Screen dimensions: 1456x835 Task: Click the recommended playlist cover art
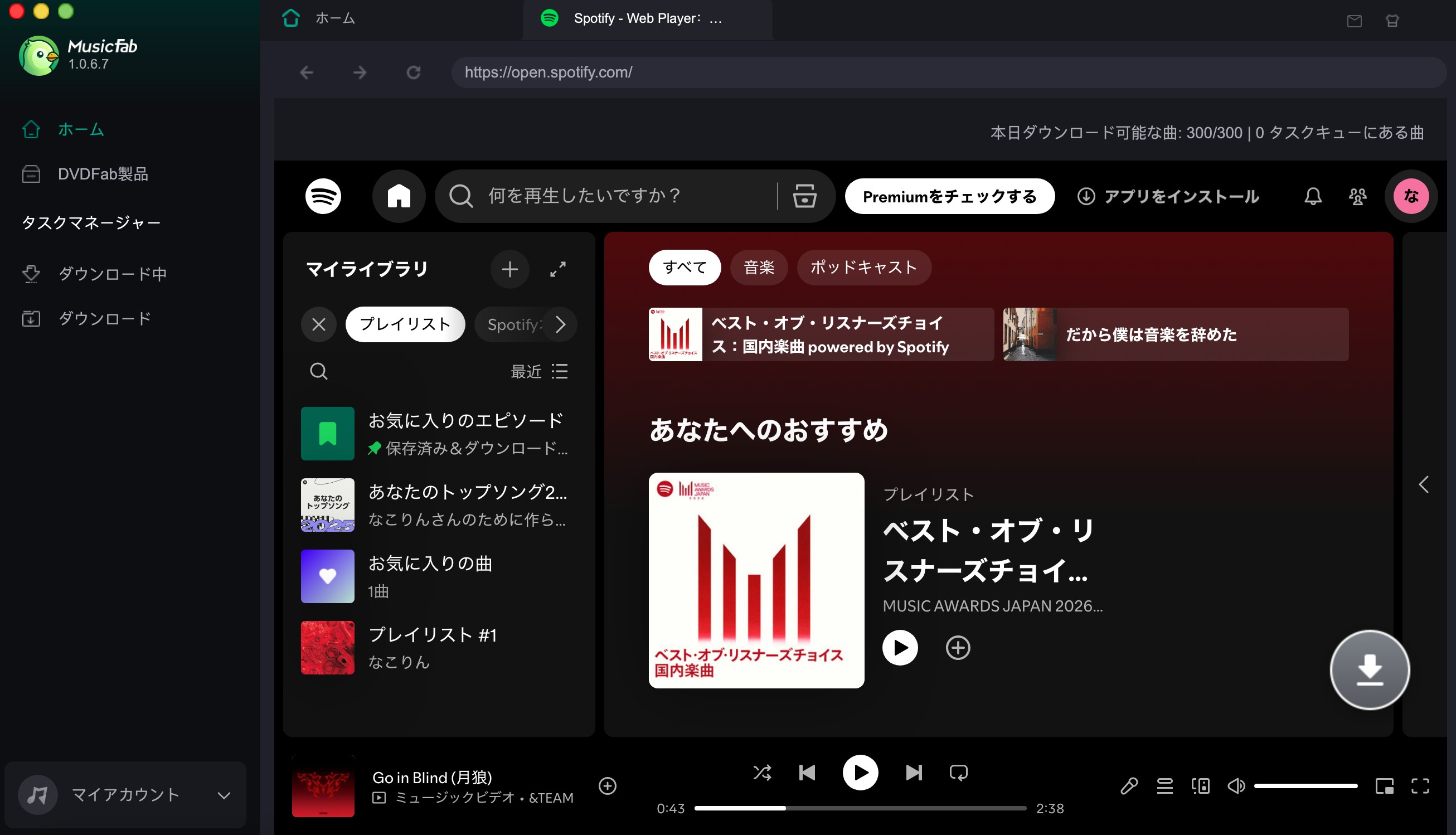click(x=756, y=580)
